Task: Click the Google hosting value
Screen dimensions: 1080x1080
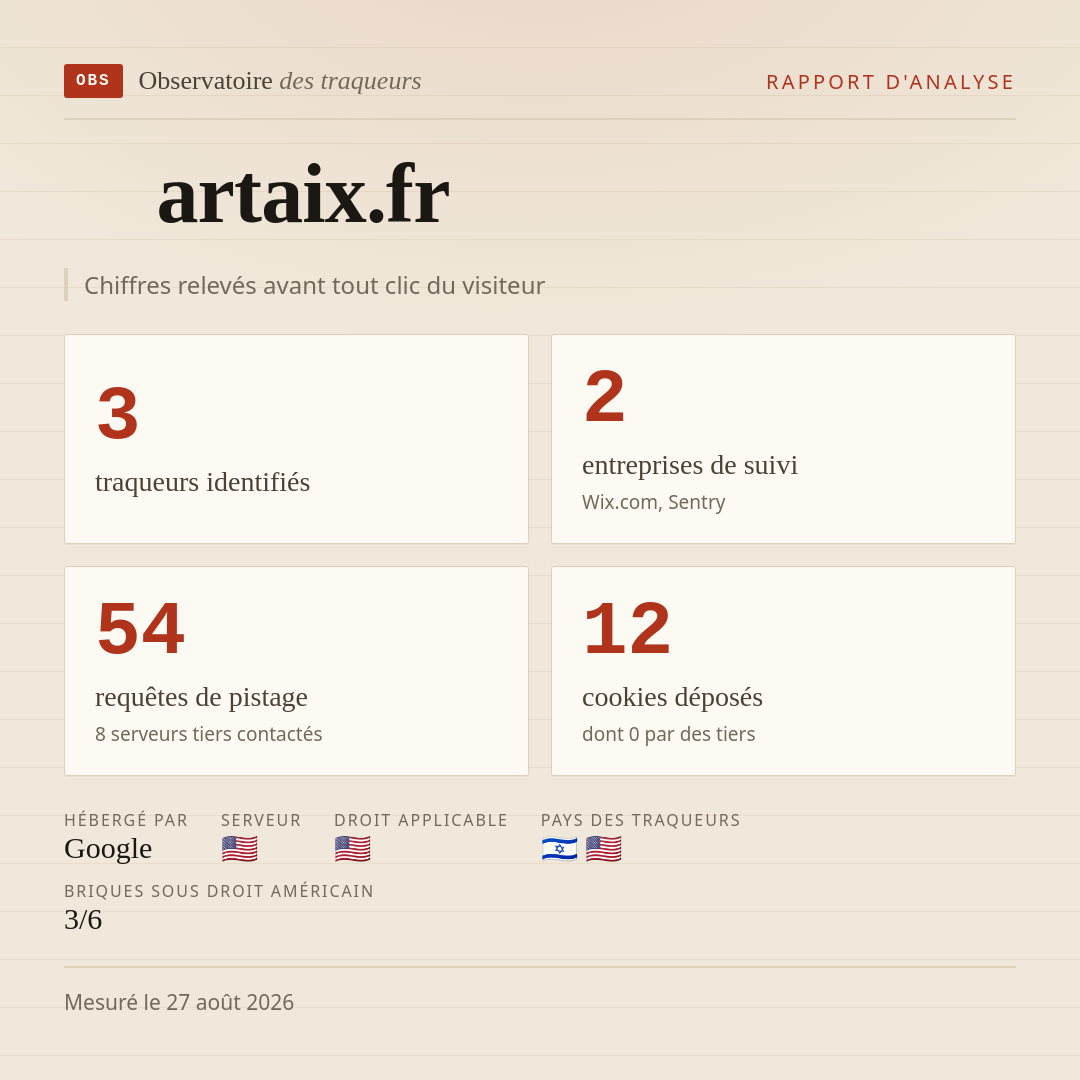Action: click(108, 849)
